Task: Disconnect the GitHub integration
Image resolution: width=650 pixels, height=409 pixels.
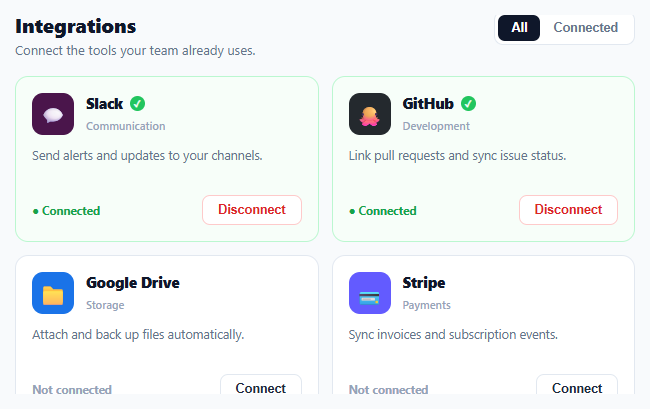Action: coord(568,210)
